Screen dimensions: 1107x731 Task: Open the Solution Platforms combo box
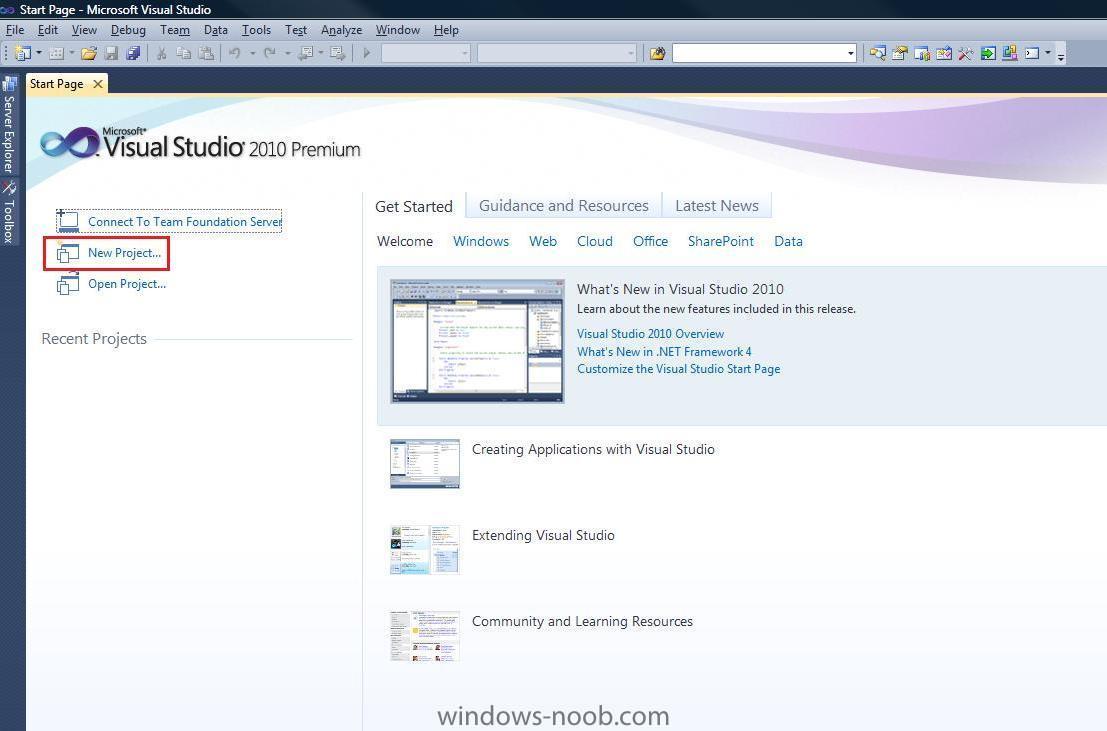click(x=557, y=53)
